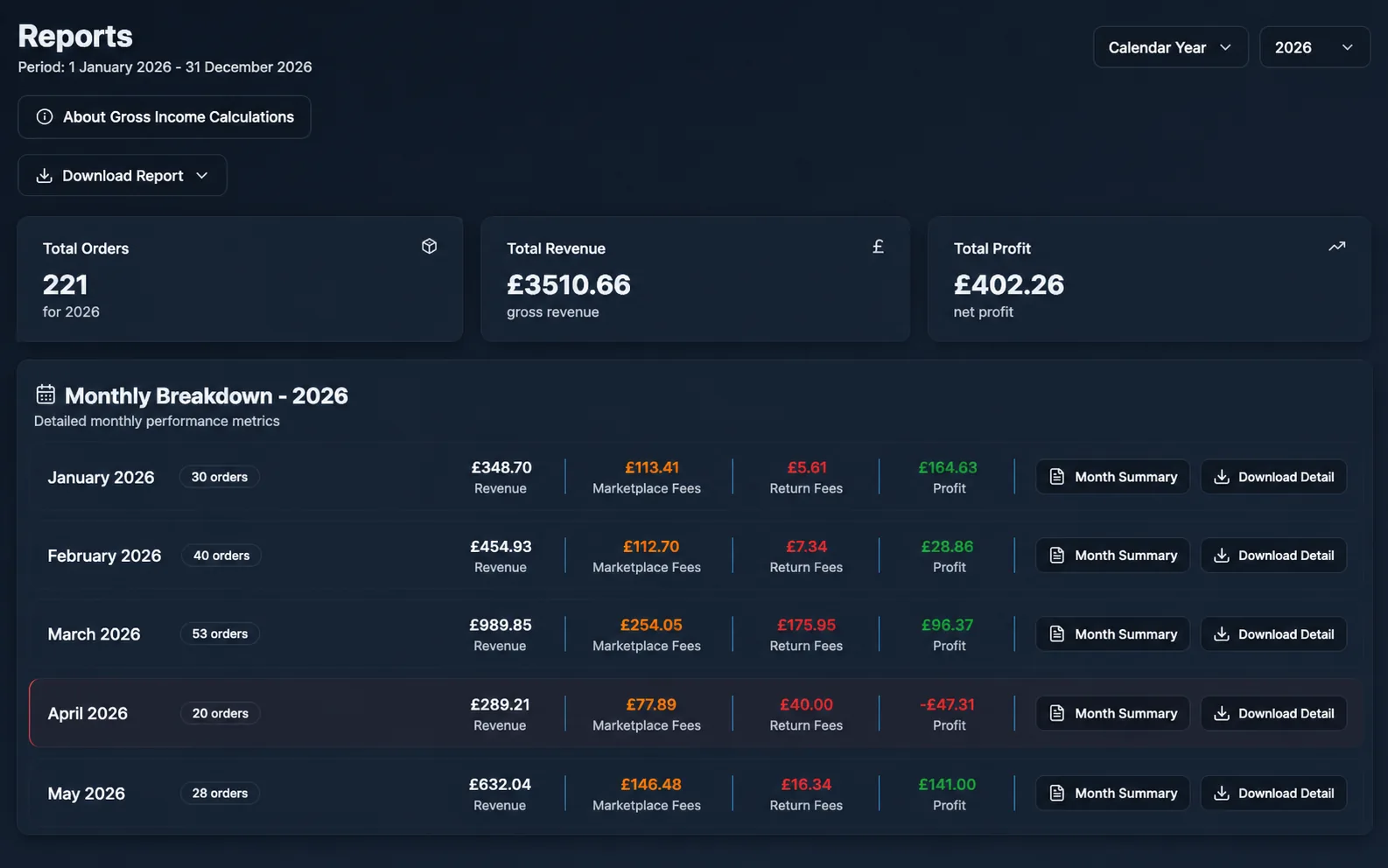Click the £989.85 March revenue value

coord(501,625)
